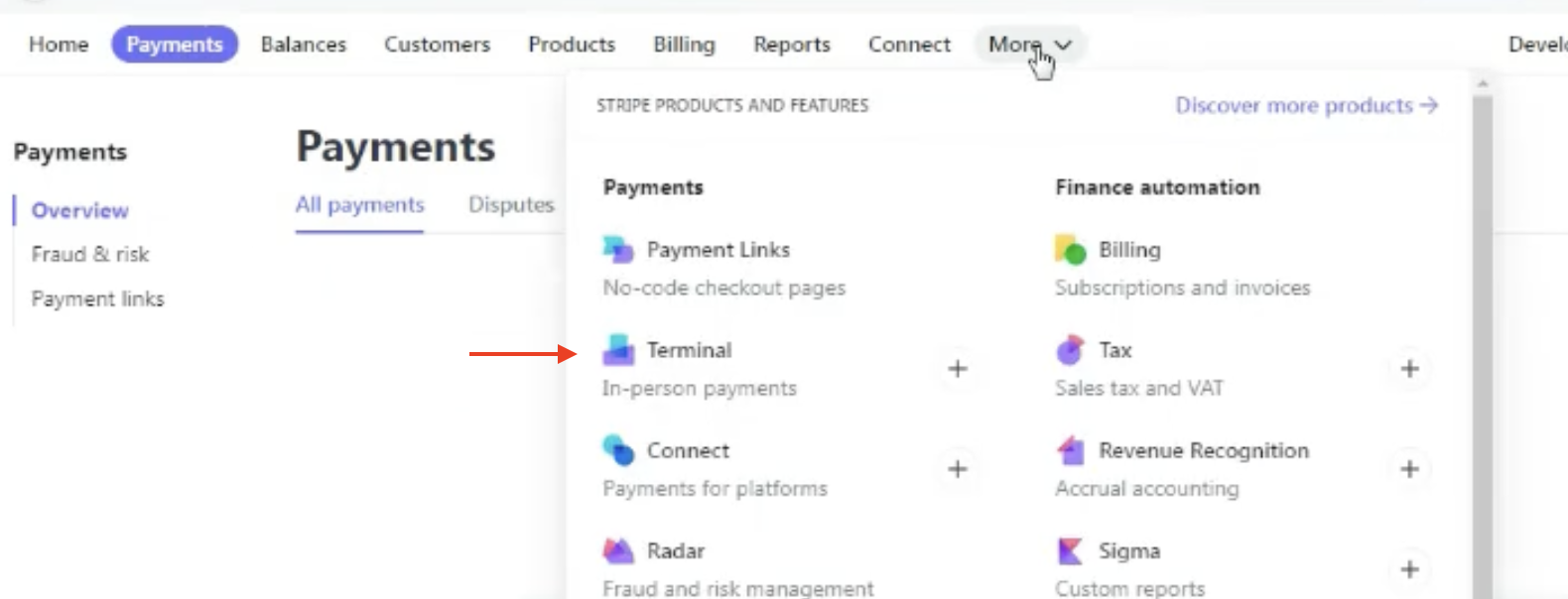Click the 'No-code checkout pages' description

[724, 288]
